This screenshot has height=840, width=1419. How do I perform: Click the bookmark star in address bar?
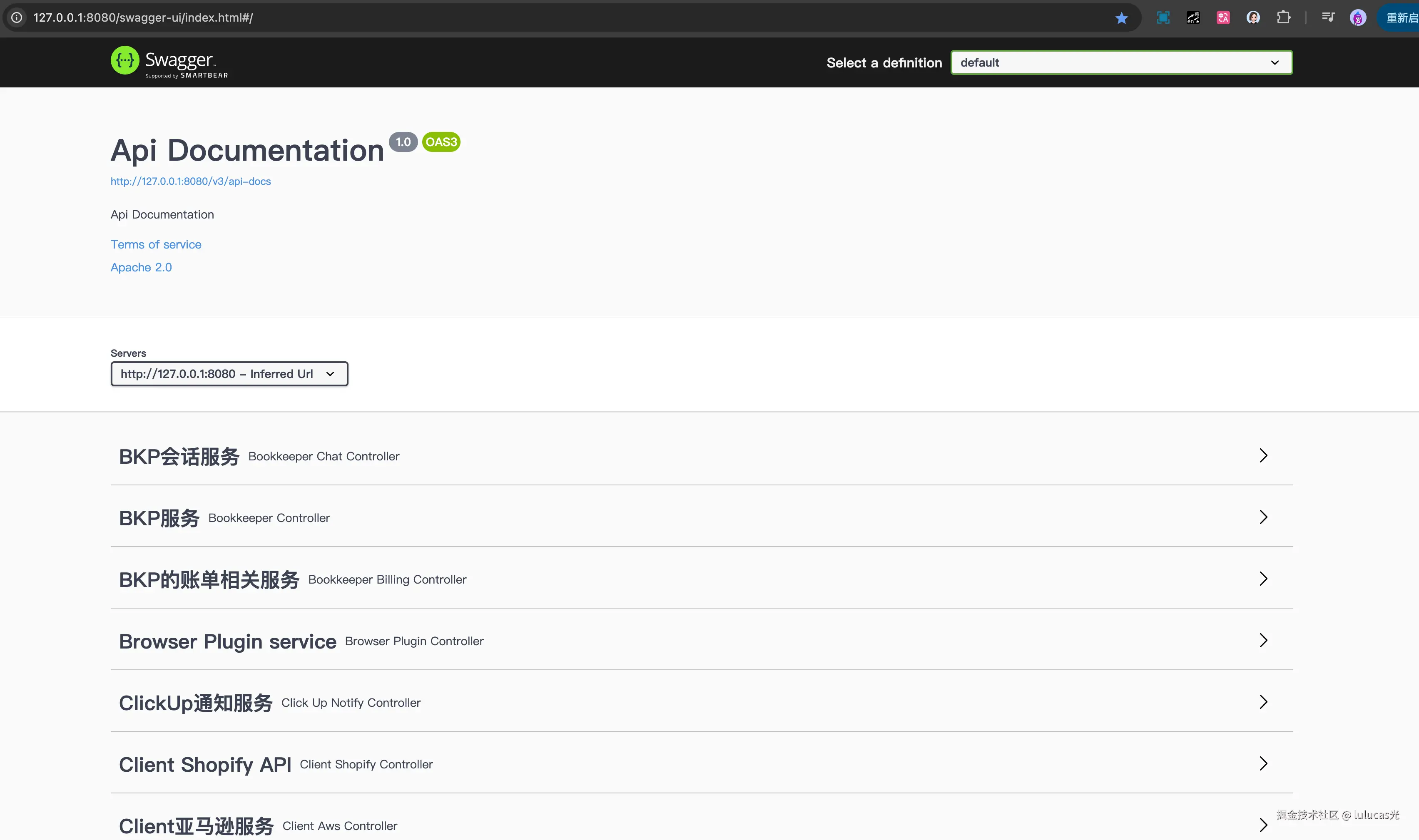(x=1121, y=18)
